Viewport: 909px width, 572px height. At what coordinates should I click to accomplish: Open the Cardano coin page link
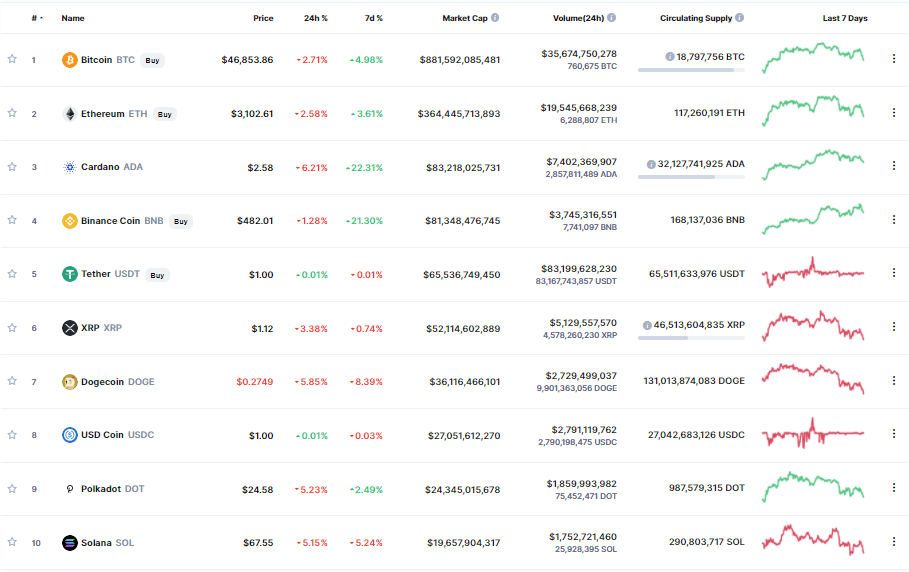[112, 167]
